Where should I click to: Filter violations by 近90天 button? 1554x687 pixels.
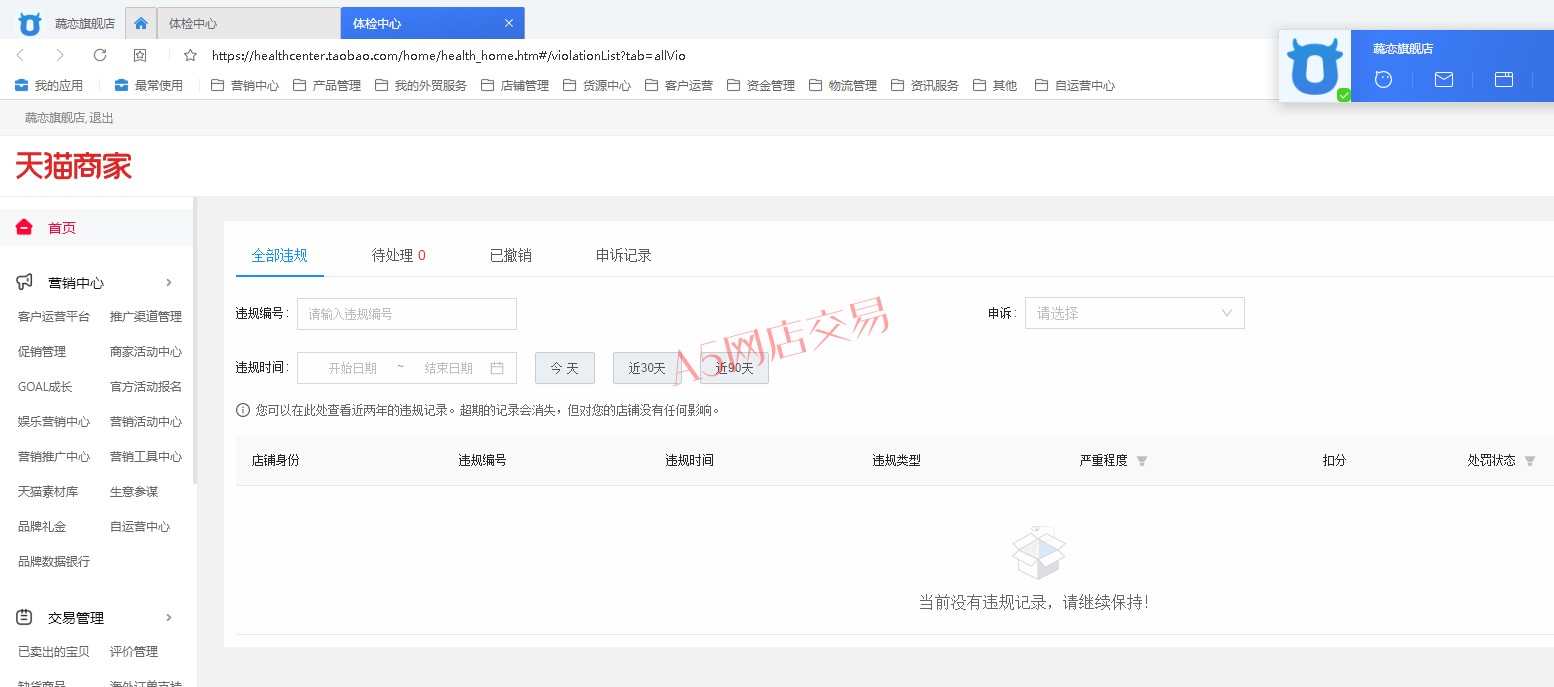click(x=734, y=368)
